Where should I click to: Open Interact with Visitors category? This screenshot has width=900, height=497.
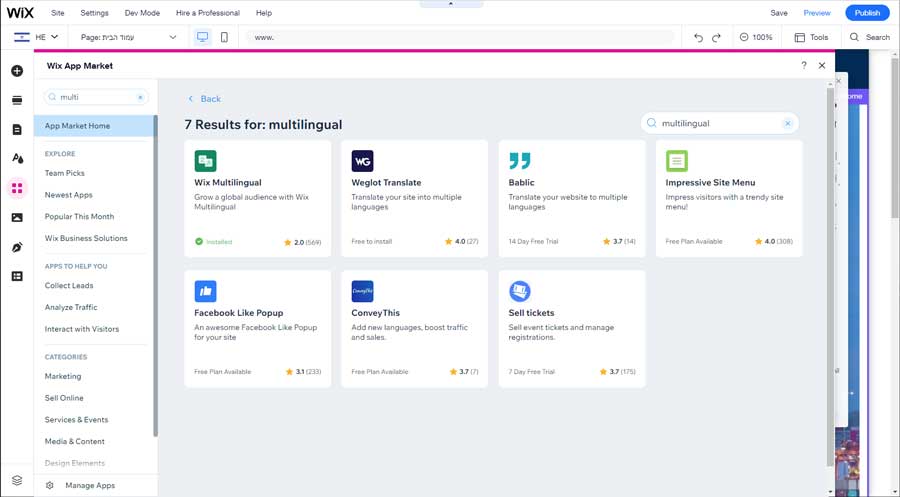[x=82, y=329]
